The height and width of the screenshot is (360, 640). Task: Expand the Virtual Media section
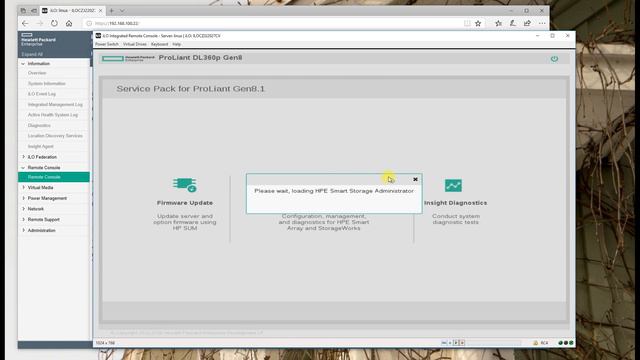23,187
